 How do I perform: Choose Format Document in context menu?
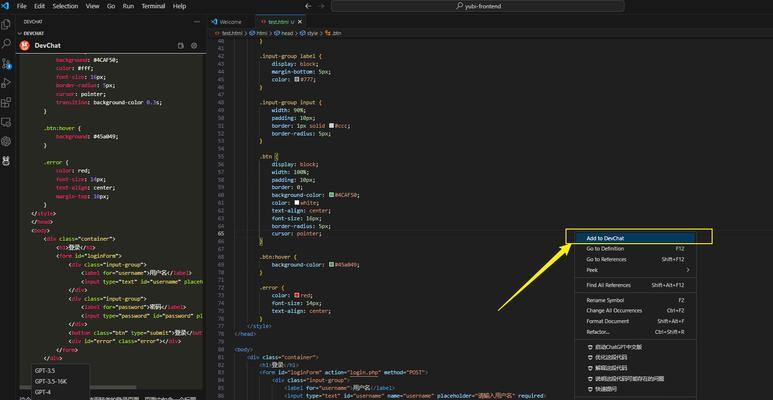click(x=635, y=321)
